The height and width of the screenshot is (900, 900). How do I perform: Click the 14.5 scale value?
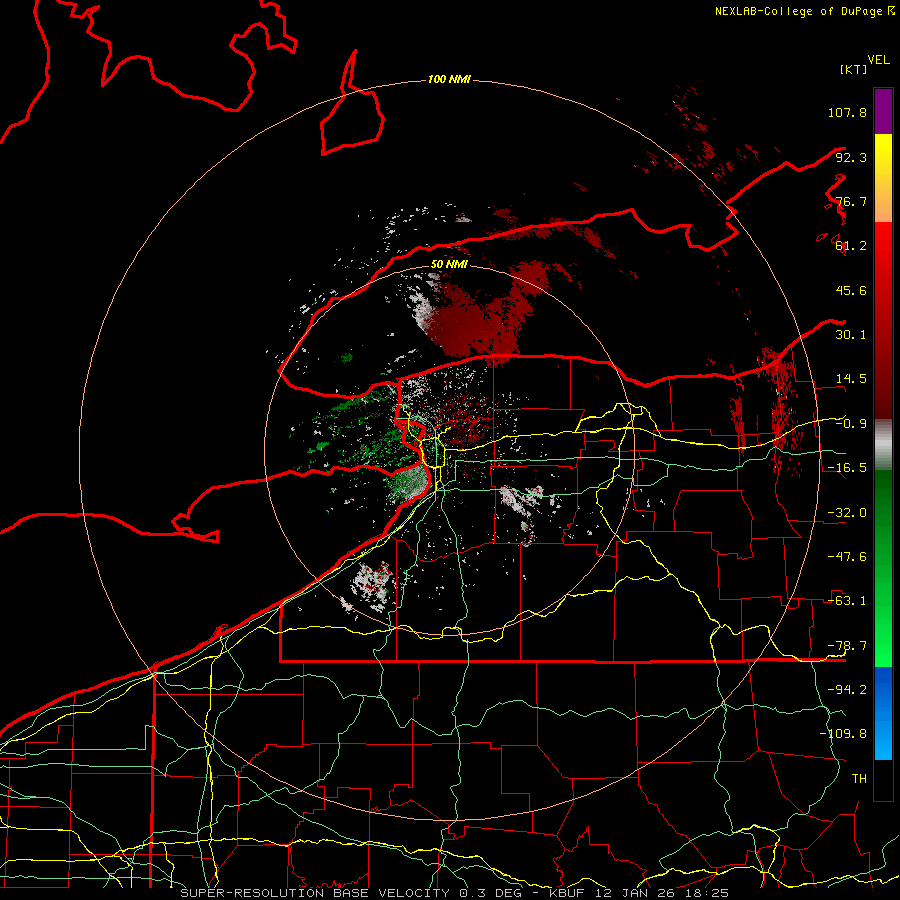(851, 379)
